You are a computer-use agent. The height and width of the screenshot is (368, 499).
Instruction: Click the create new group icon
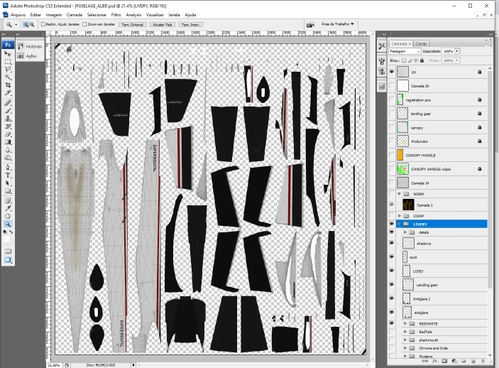tap(463, 361)
